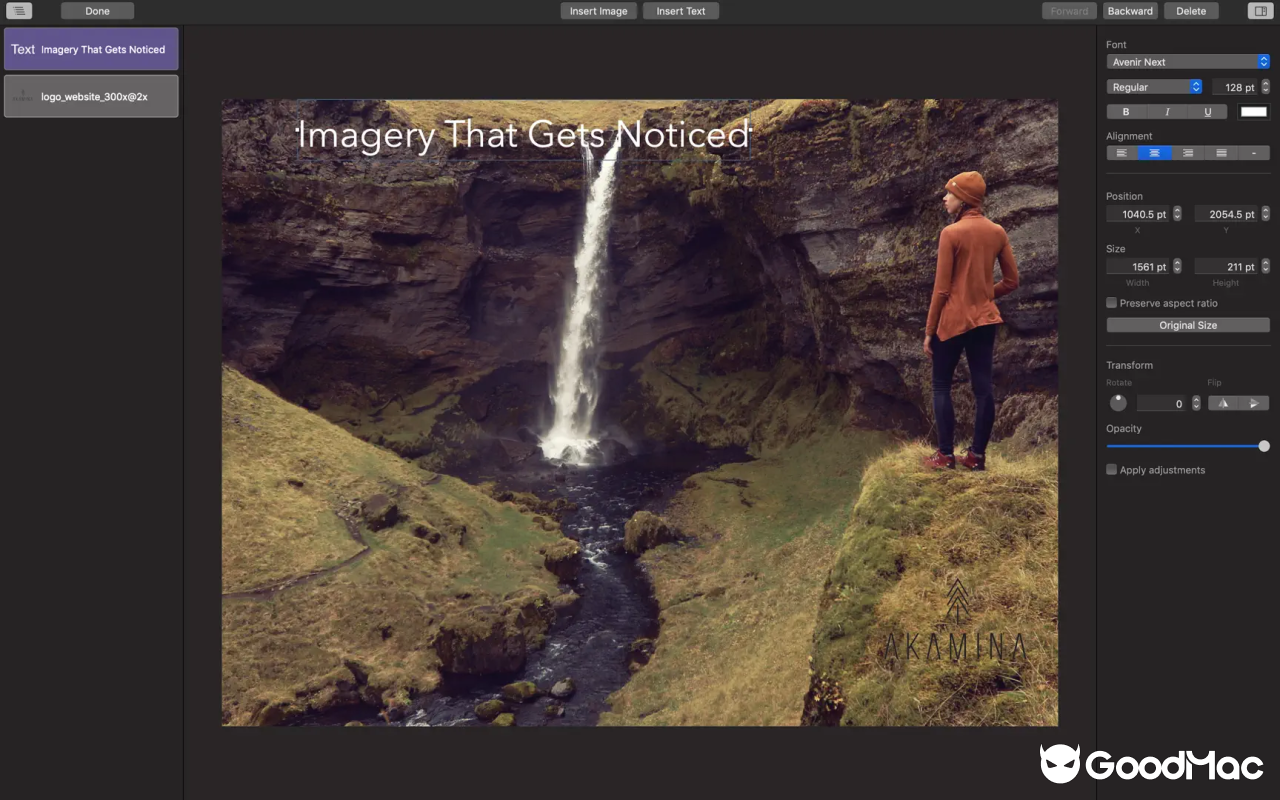Screen dimensions: 1280x800
Task: Enable the Apply adjustments checkbox
Action: 1111,469
